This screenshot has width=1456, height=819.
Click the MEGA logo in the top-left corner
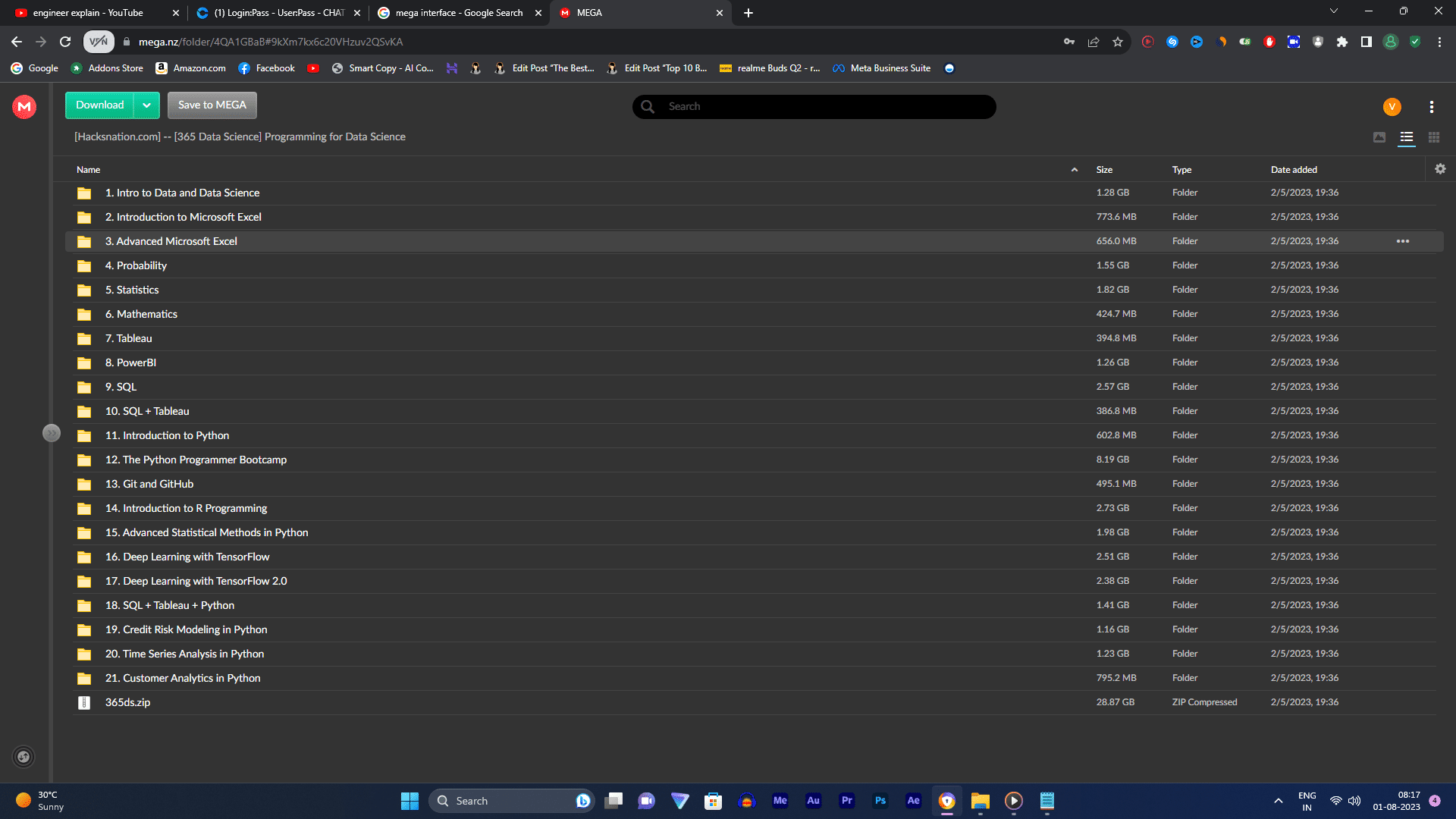pyautogui.click(x=24, y=106)
